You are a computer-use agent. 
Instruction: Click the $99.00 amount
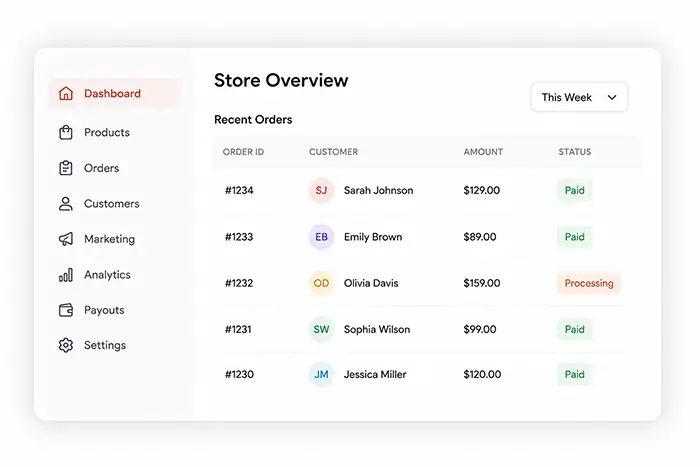(480, 329)
